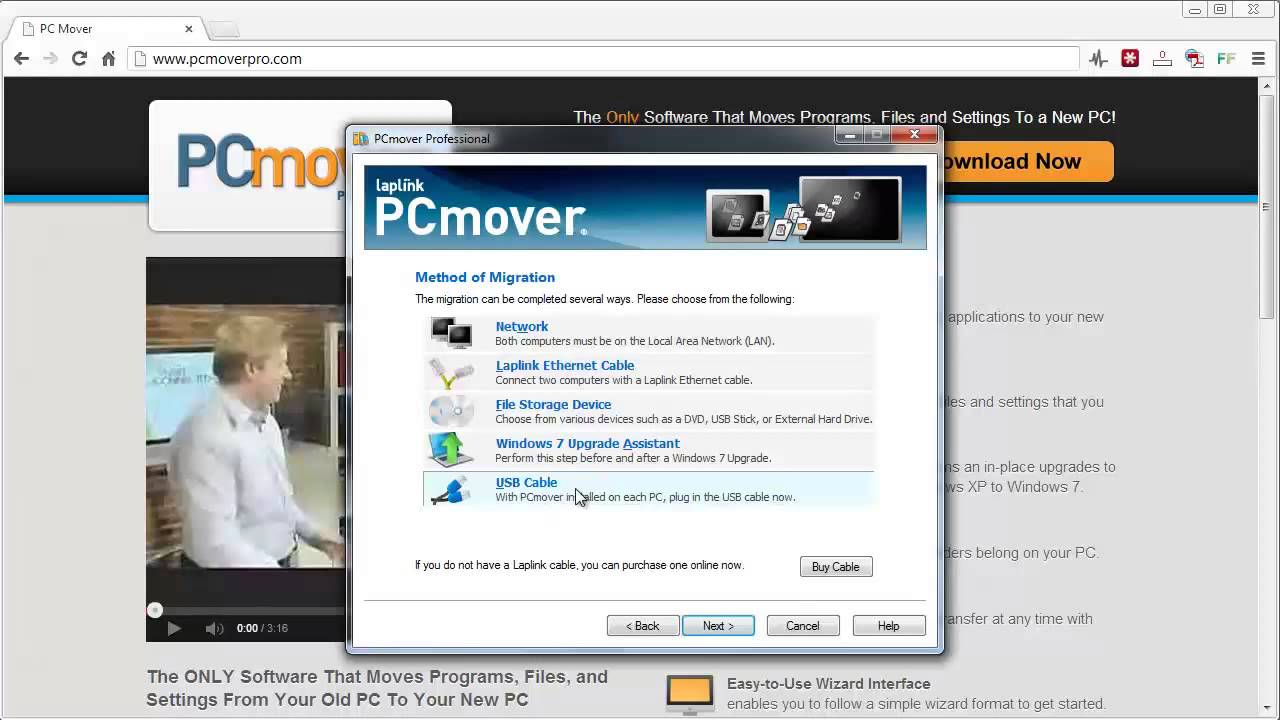Click the FF extension icon in Chrome

[x=1226, y=59]
